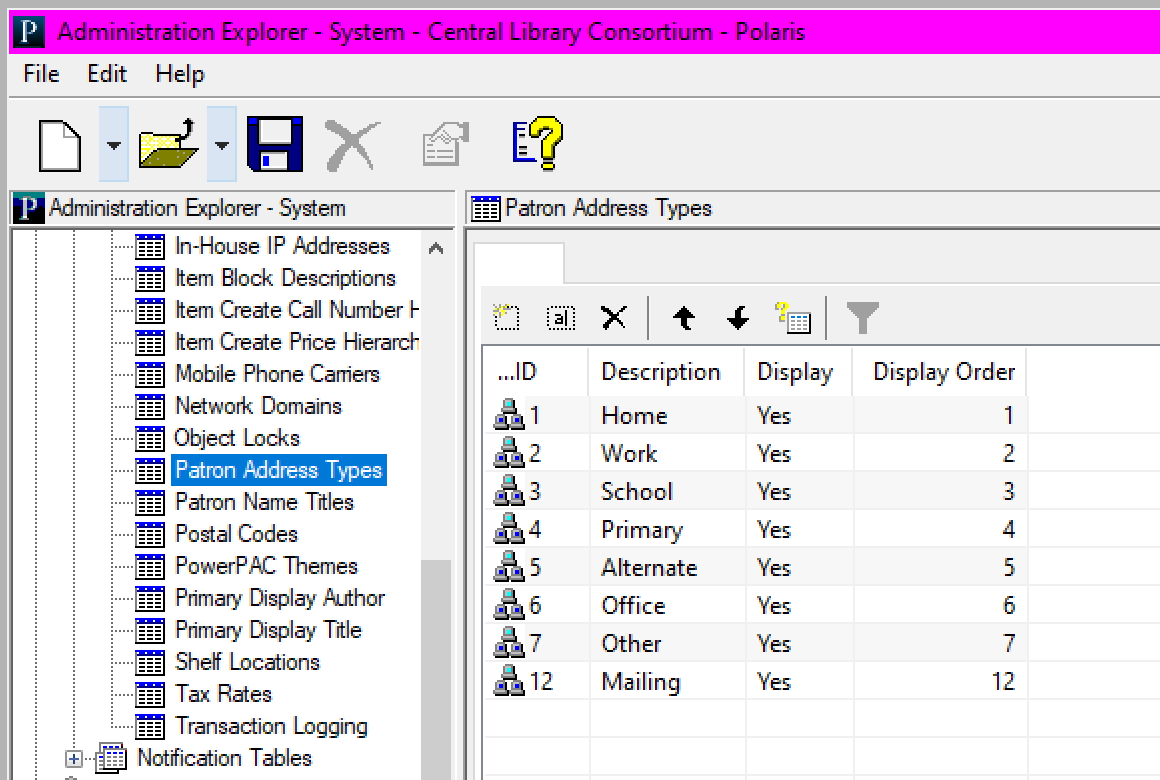Viewport: 1160px width, 780px height.
Task: Select PowerPAC Themes tree item
Action: tap(266, 566)
